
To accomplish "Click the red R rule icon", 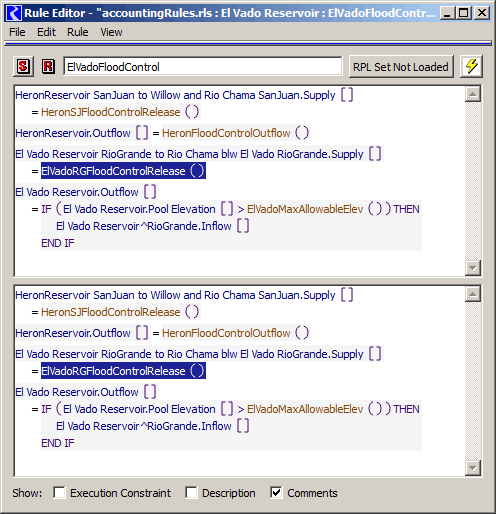I will [48, 66].
